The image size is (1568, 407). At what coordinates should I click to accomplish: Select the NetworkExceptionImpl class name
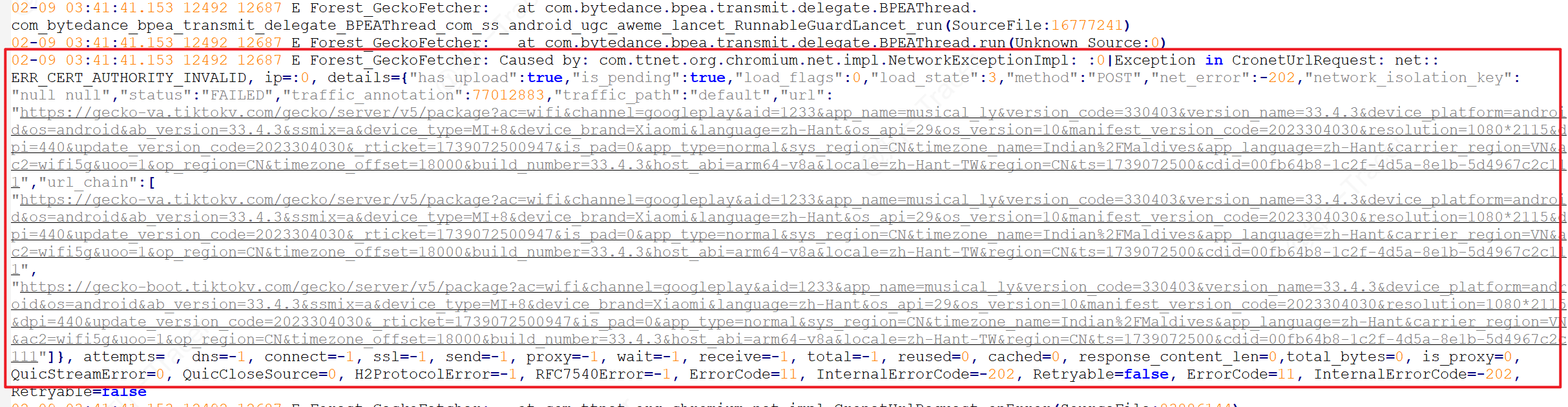point(978,60)
